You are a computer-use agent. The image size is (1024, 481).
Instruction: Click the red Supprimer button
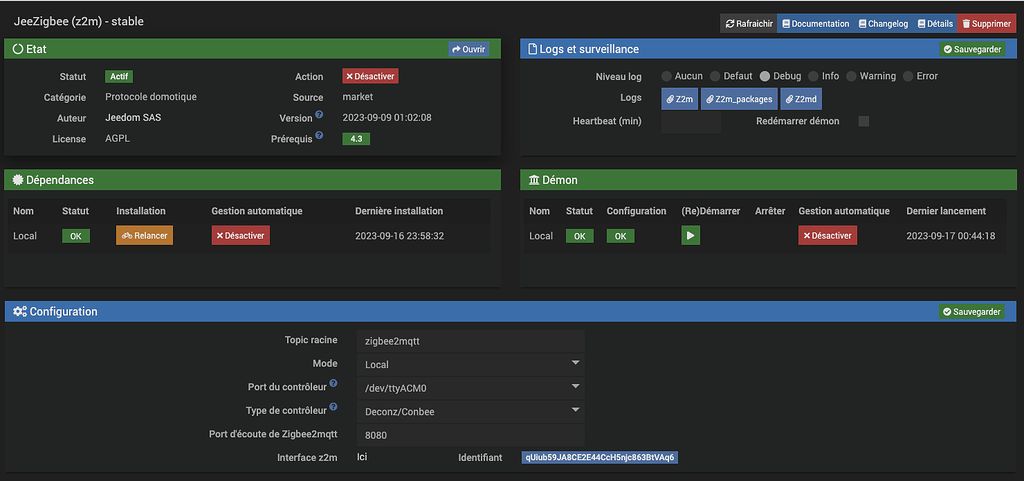point(986,23)
